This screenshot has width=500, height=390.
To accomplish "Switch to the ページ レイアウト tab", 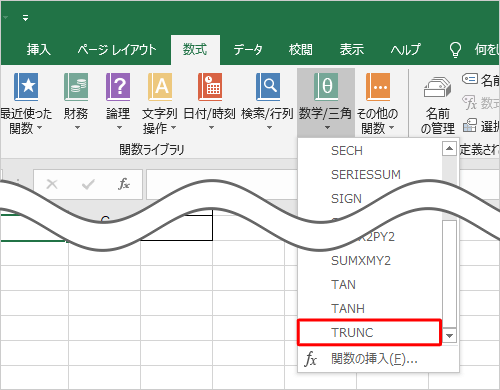I will click(x=117, y=50).
